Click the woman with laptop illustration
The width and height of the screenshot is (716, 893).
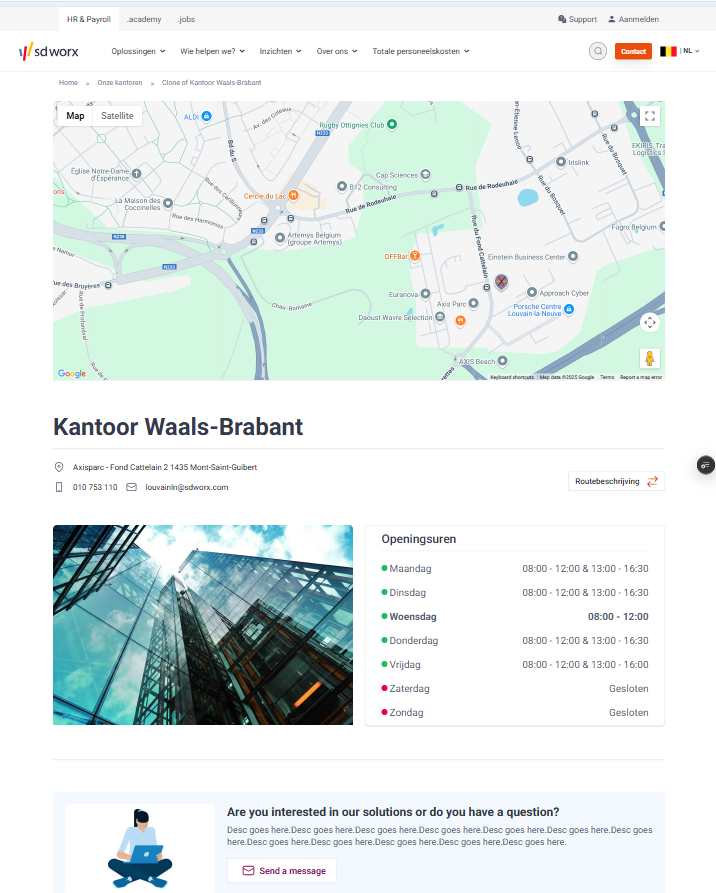(x=140, y=849)
